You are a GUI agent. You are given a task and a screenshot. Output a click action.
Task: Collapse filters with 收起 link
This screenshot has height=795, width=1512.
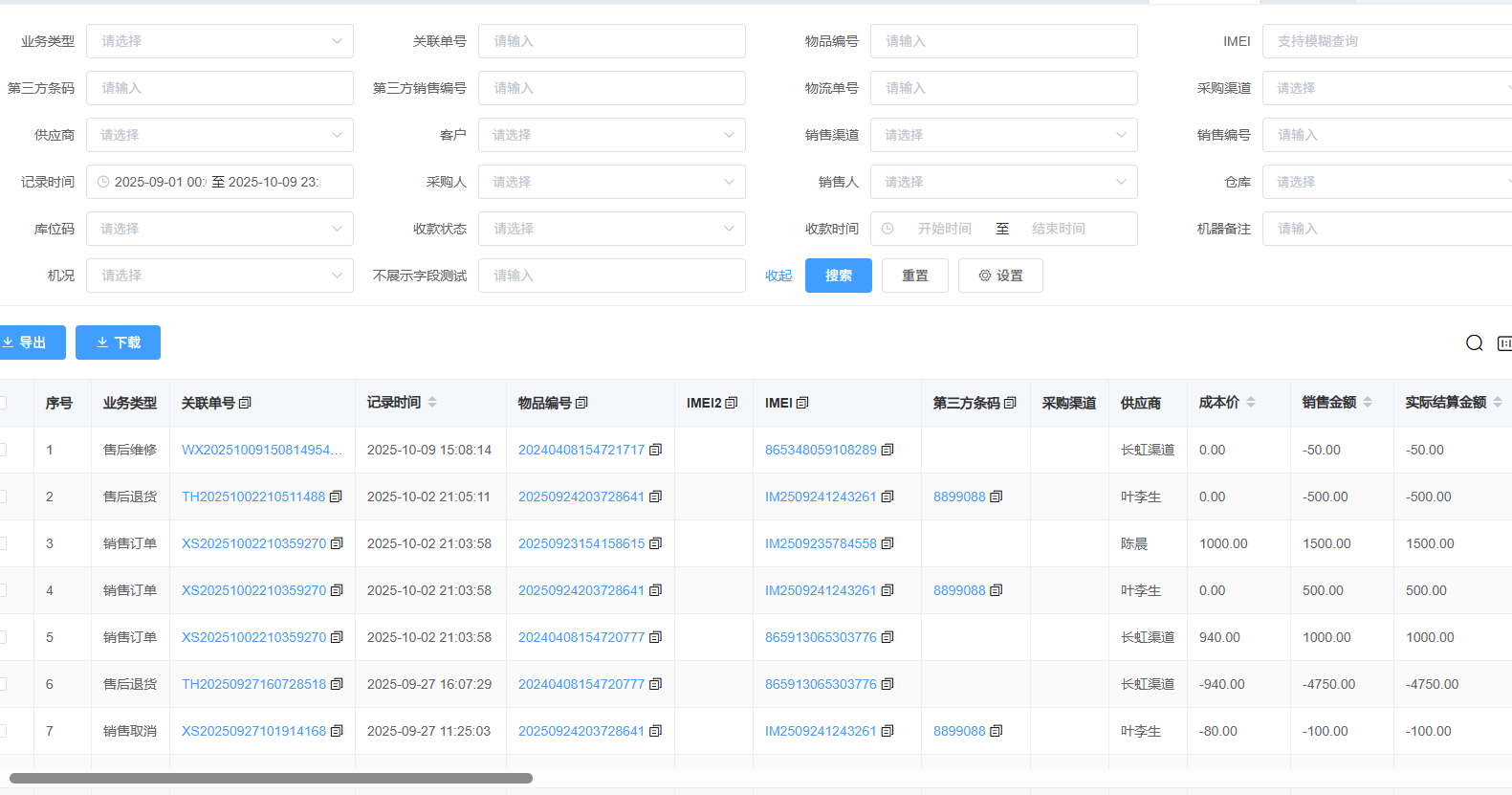point(778,276)
